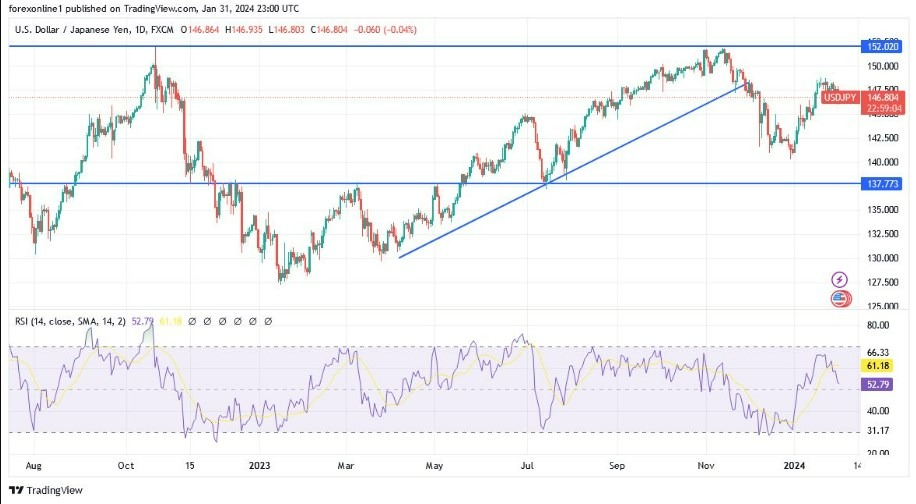
Task: Click the high value H146.935
Action: point(244,30)
